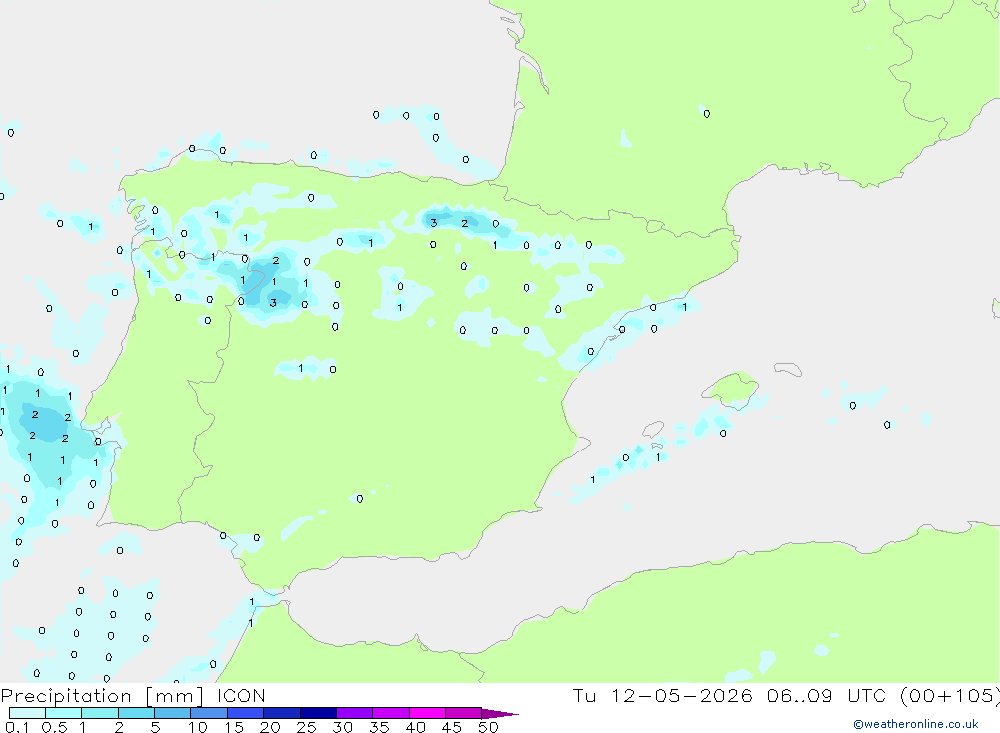Select the 2–5 mm legend color box
This screenshot has width=1000, height=733.
pos(136,713)
